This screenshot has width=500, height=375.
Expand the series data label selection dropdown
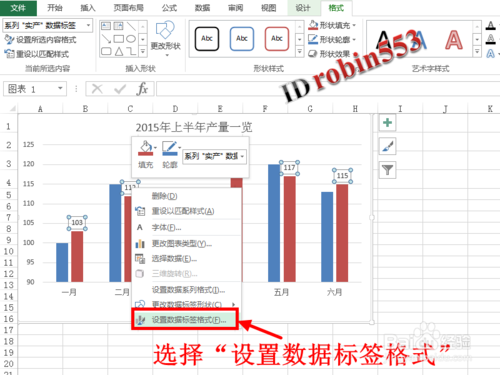click(x=88, y=25)
